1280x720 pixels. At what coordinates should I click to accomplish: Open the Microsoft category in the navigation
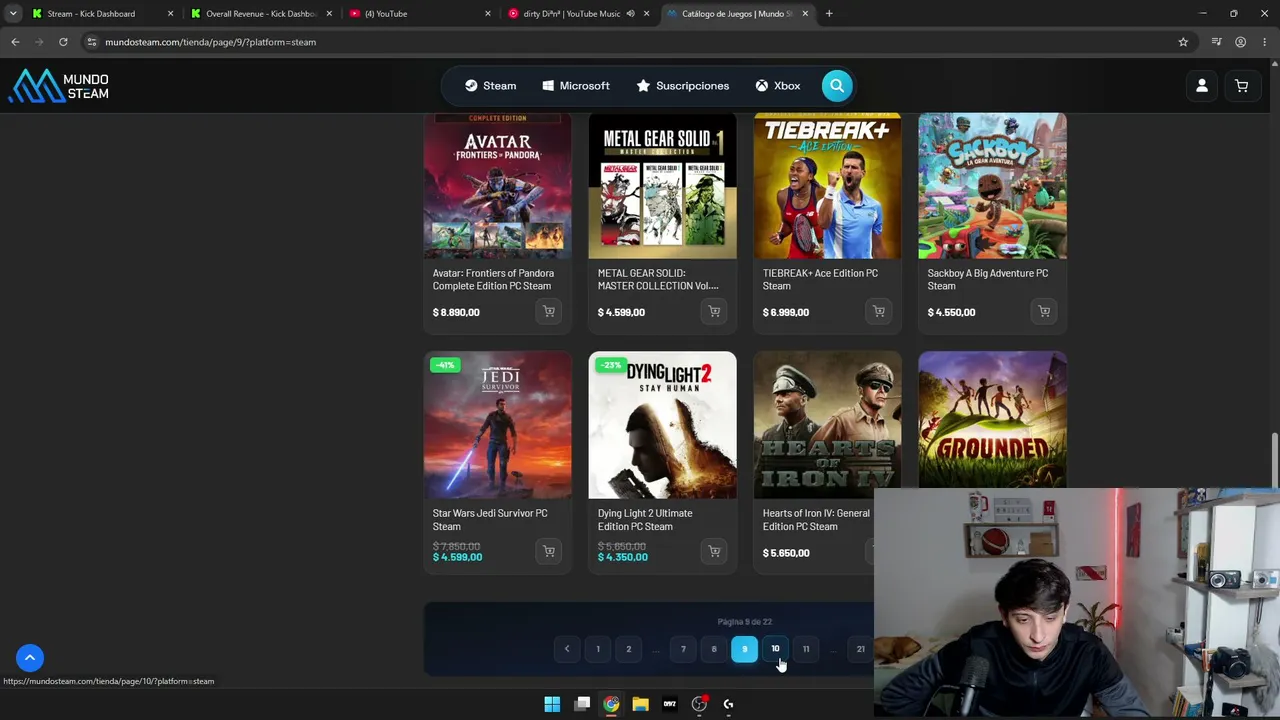(x=576, y=86)
